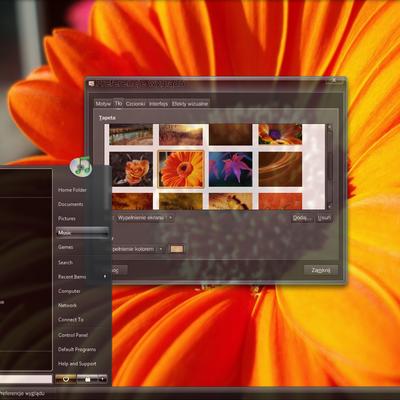The width and height of the screenshot is (400, 400).
Task: Open the Wypełnienie kolorem dropdown
Action: (x=138, y=249)
